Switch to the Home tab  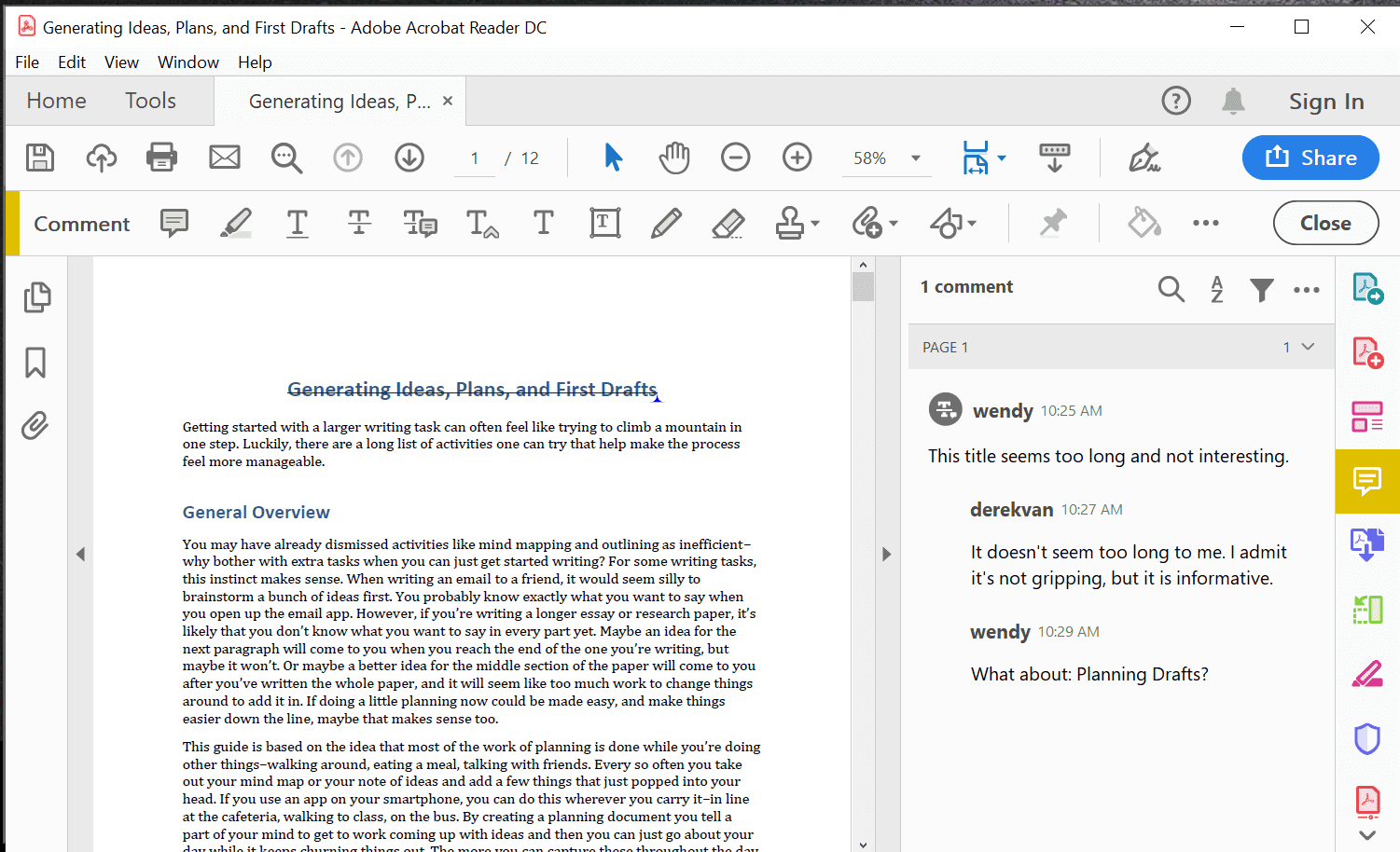tap(56, 101)
